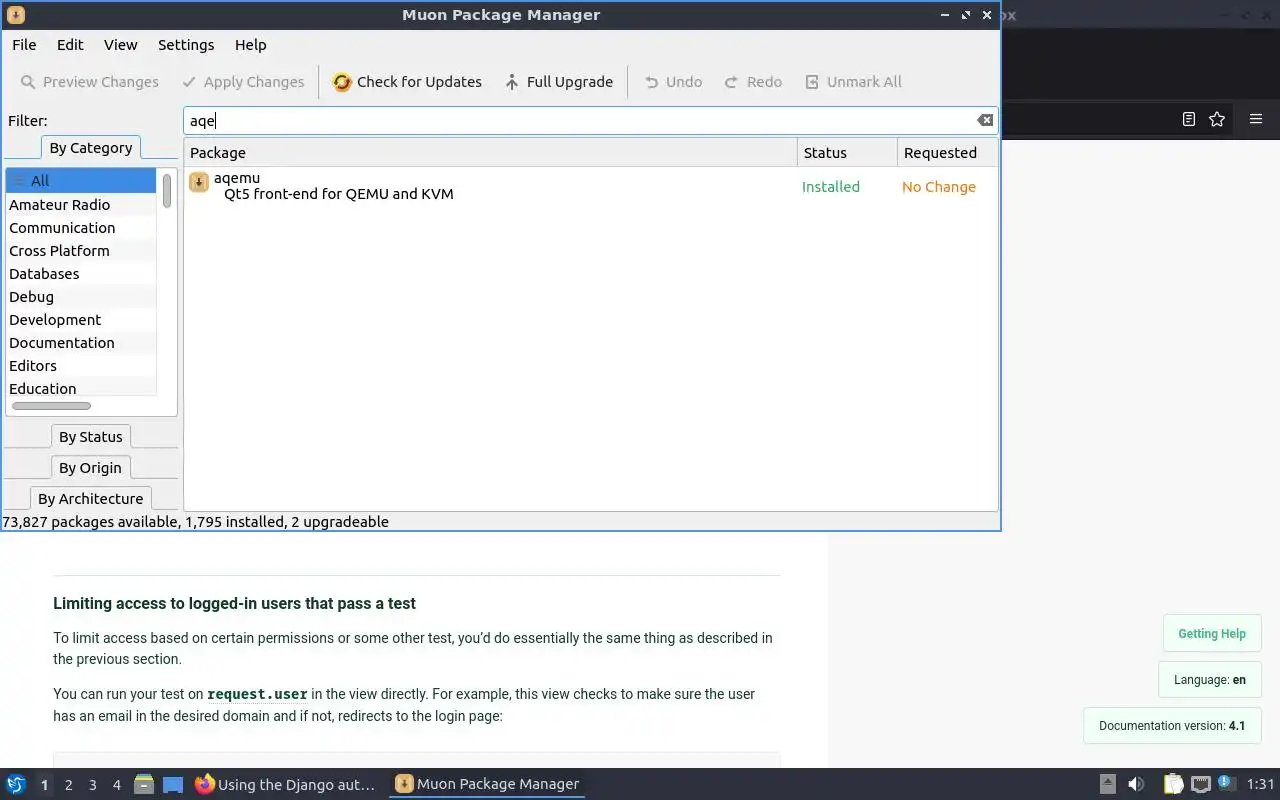Open the Documentation version: 4.1 selector
Image resolution: width=1280 pixels, height=800 pixels.
tap(1172, 726)
